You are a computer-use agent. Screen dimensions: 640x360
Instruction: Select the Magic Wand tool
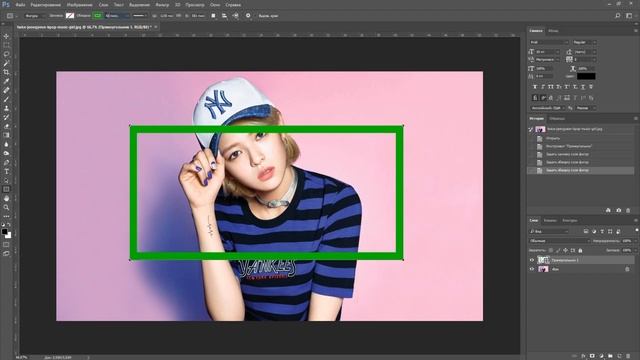click(6, 63)
